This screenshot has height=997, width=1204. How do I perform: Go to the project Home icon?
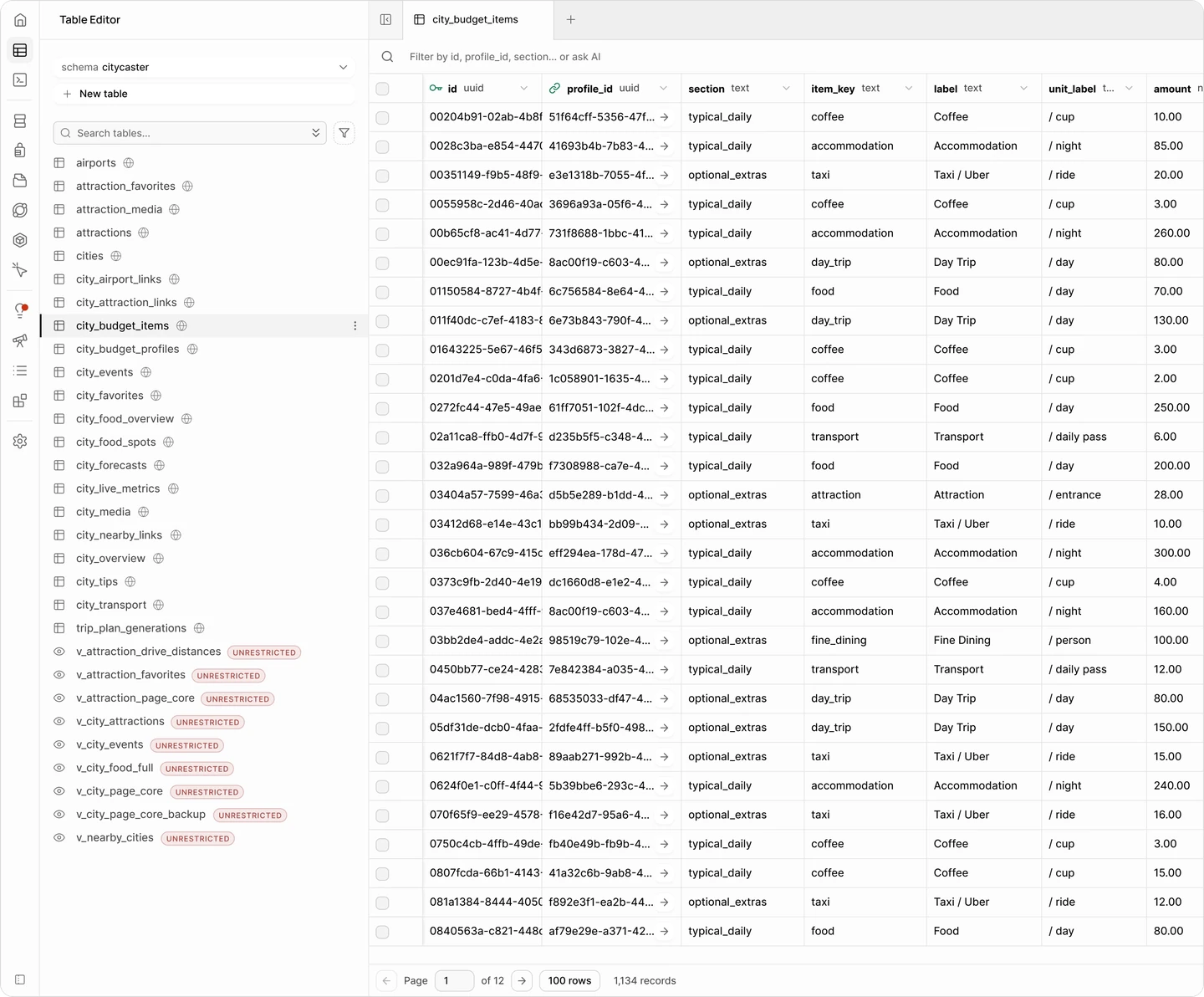[20, 20]
